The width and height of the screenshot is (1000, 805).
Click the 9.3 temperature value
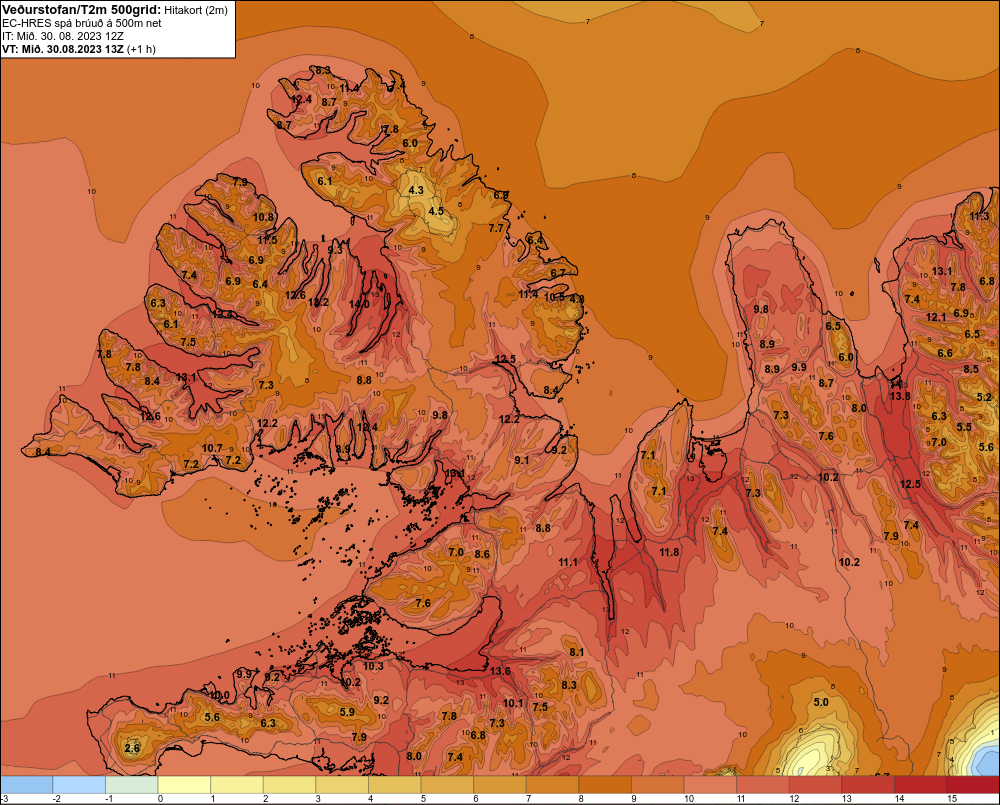tap(335, 250)
